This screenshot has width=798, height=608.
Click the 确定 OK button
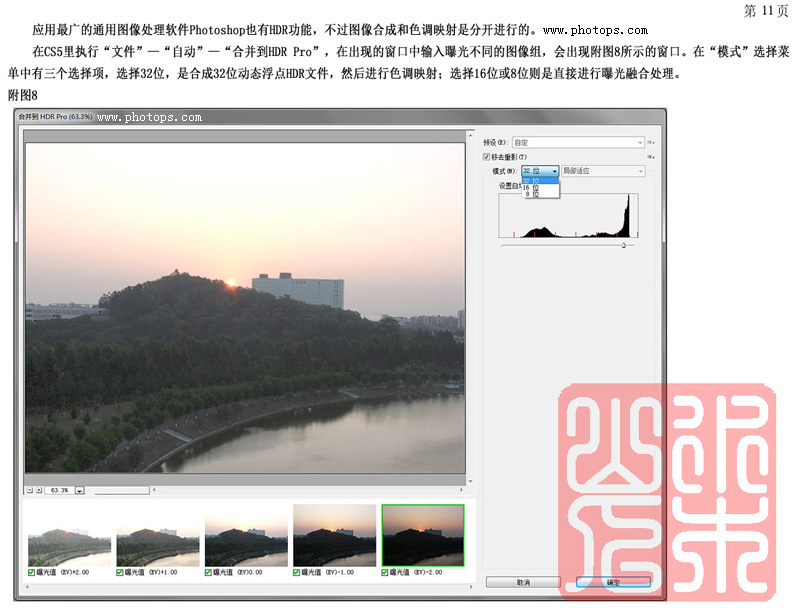(x=613, y=582)
